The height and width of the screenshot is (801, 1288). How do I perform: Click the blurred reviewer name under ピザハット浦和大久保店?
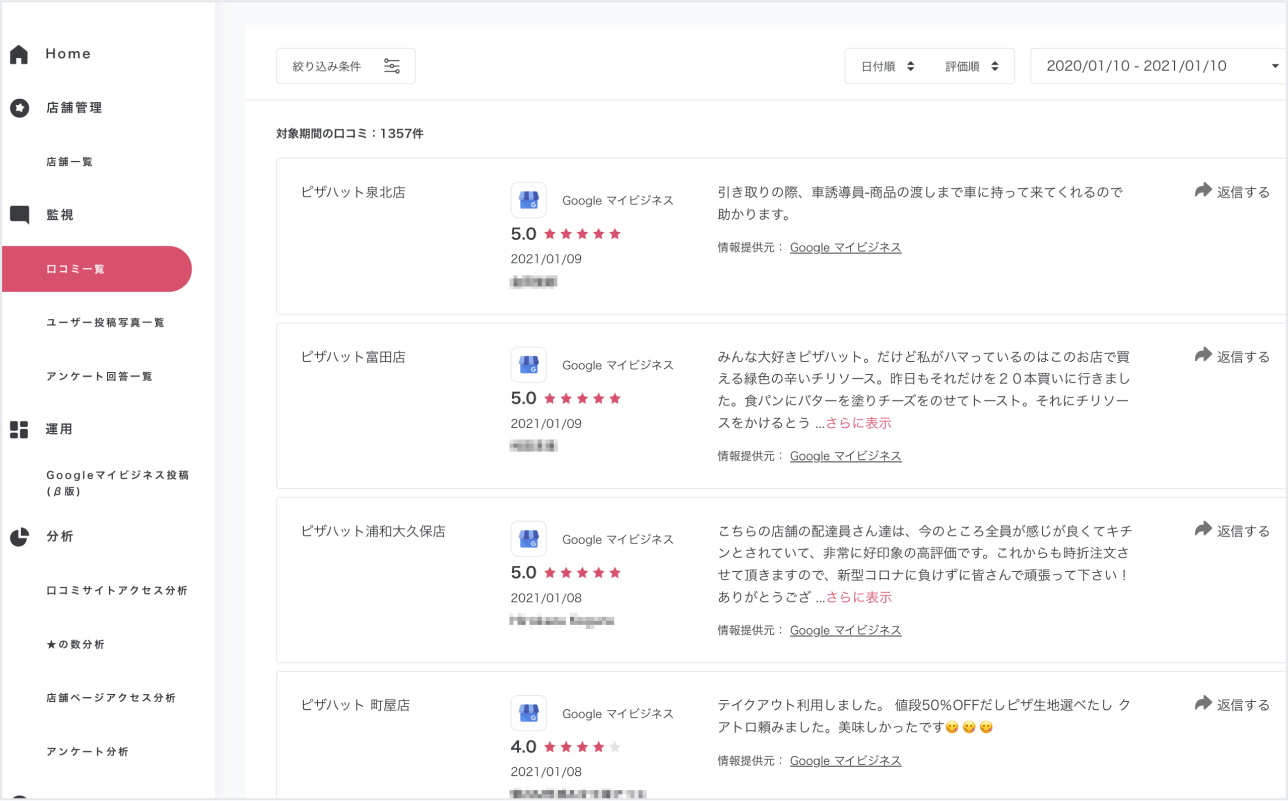pyautogui.click(x=562, y=621)
